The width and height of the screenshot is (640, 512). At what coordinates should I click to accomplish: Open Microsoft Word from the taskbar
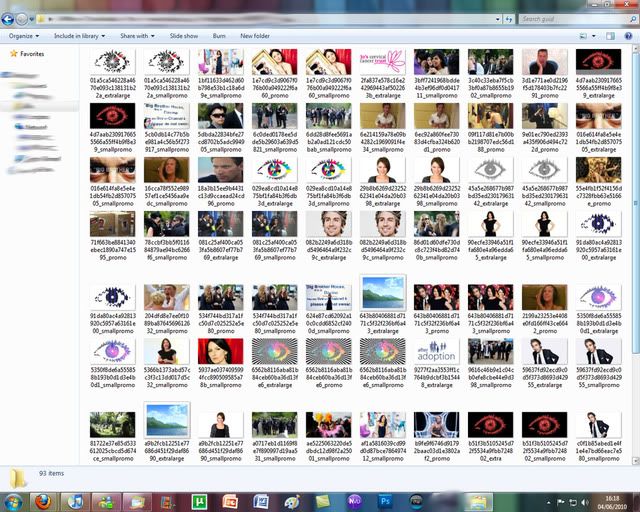tap(262, 500)
